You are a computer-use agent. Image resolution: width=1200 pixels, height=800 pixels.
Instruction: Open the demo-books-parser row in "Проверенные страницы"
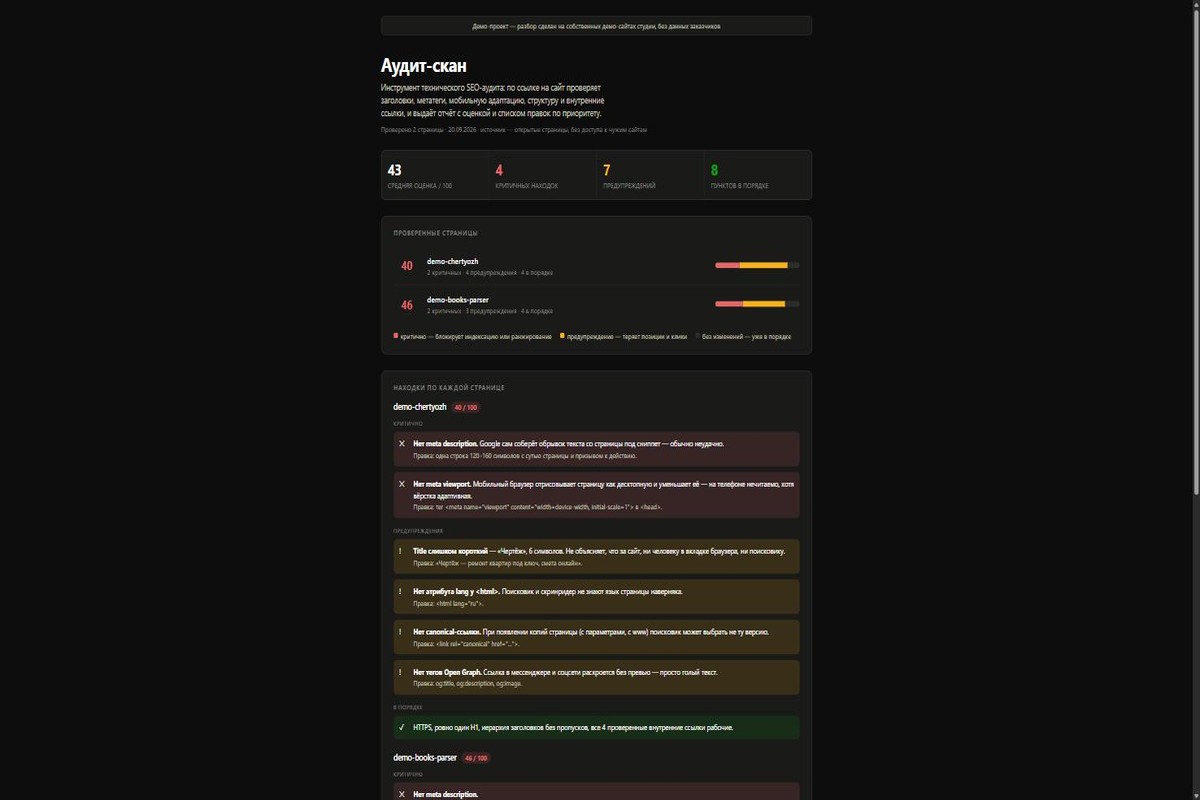tap(596, 304)
